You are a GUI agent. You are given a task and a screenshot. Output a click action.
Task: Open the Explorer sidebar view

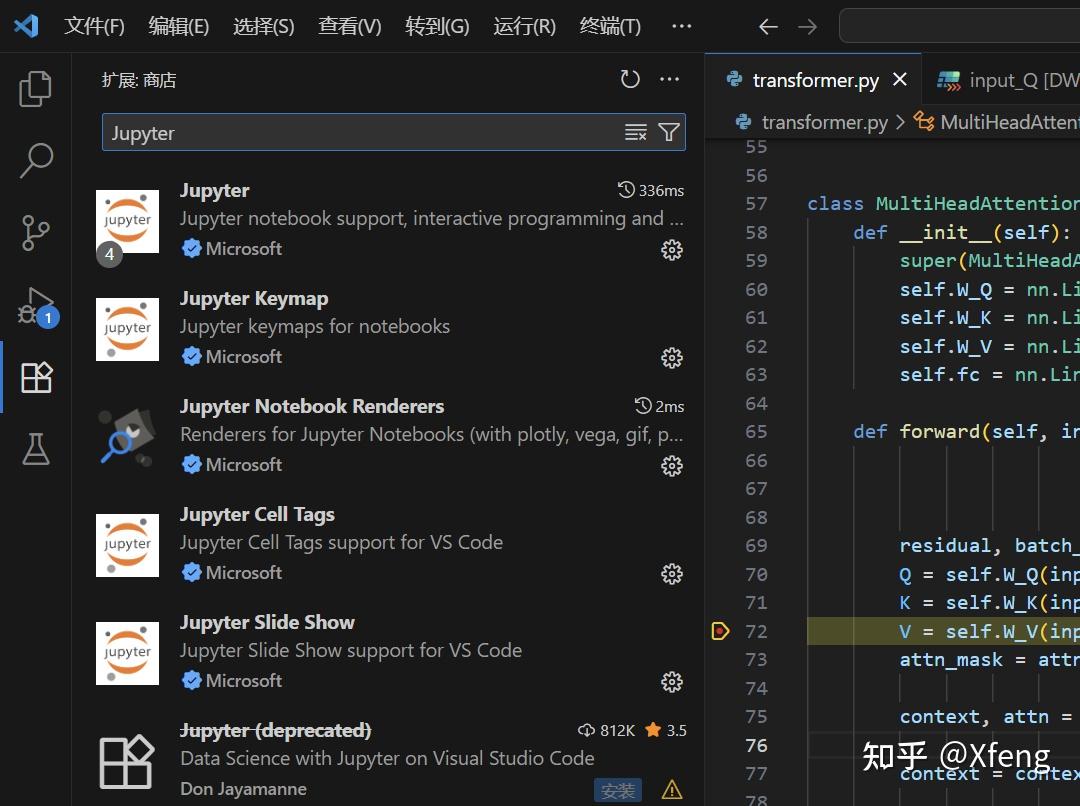(35, 88)
